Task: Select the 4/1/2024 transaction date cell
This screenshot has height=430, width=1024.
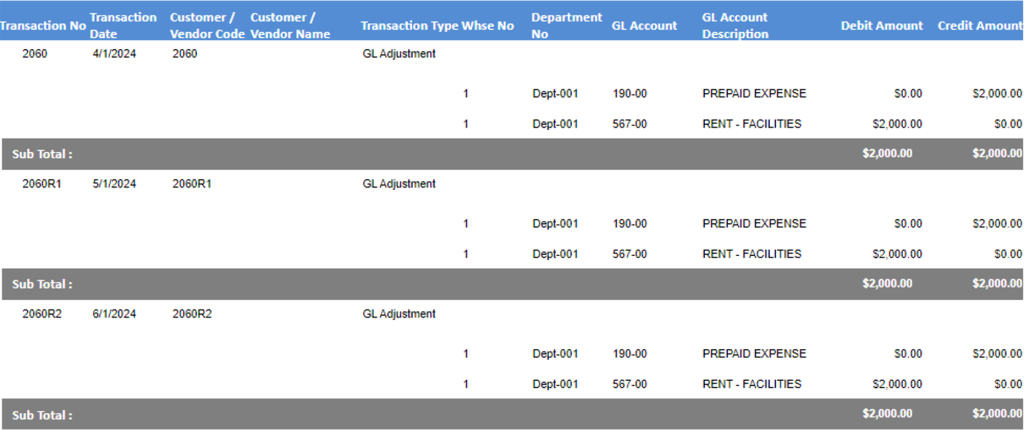Action: click(x=114, y=55)
